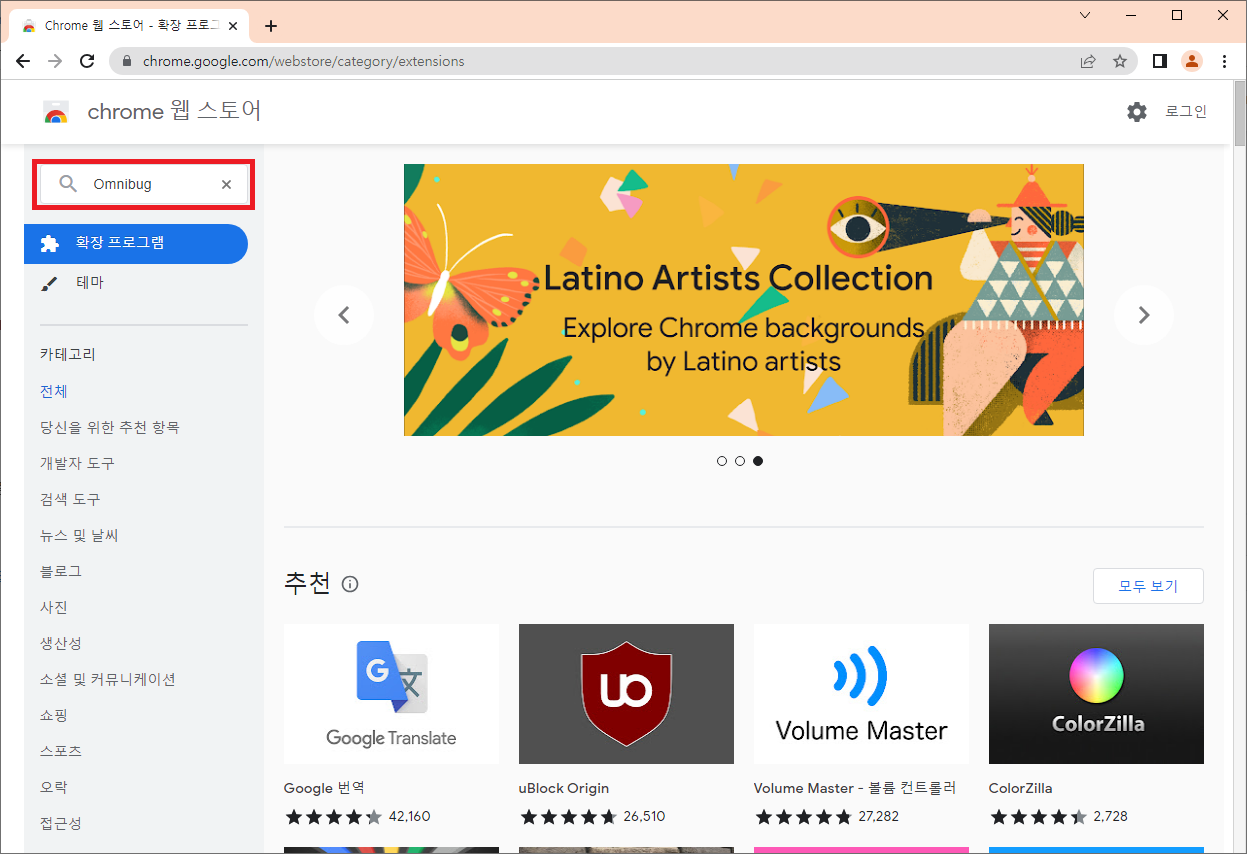Show next carousel banner
This screenshot has height=854, width=1247.
tap(1144, 315)
